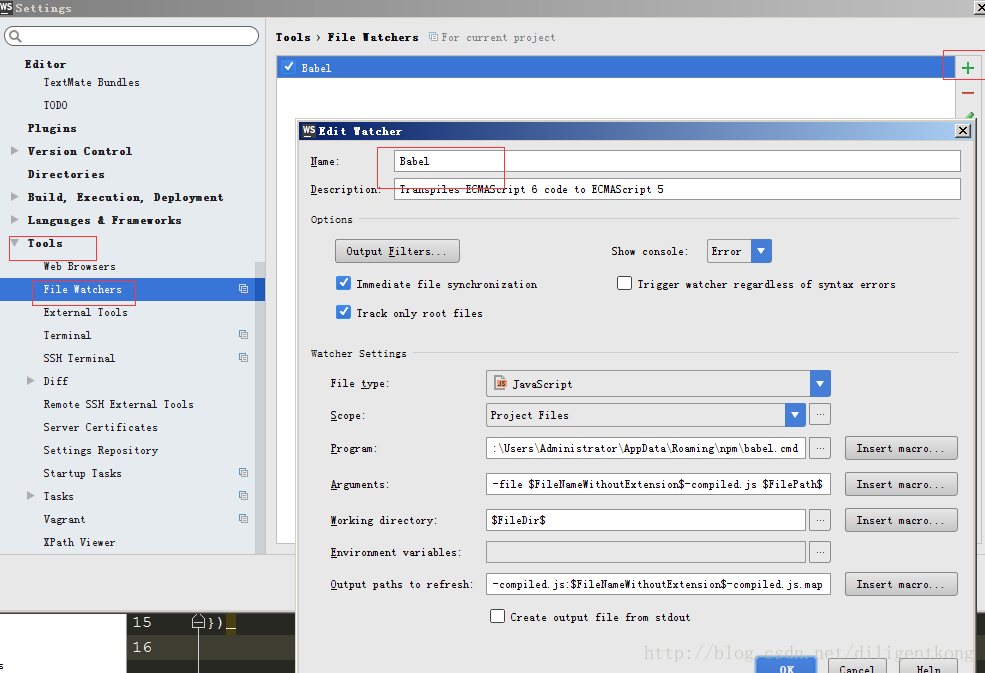
Task: Click the Cancel button
Action: pyautogui.click(x=857, y=666)
